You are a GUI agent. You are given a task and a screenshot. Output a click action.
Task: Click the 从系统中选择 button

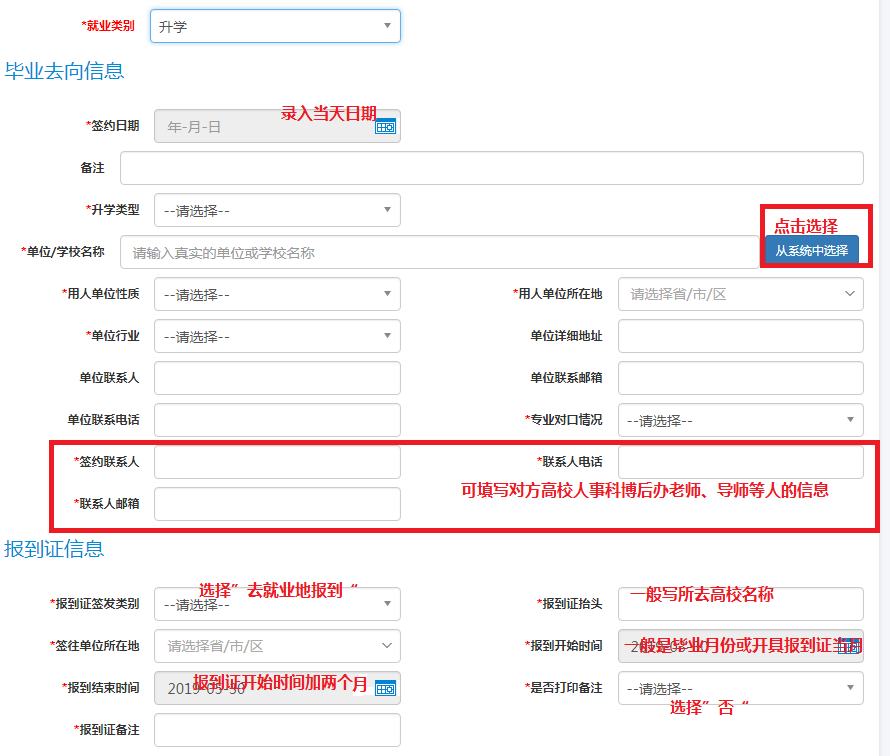pyautogui.click(x=811, y=251)
